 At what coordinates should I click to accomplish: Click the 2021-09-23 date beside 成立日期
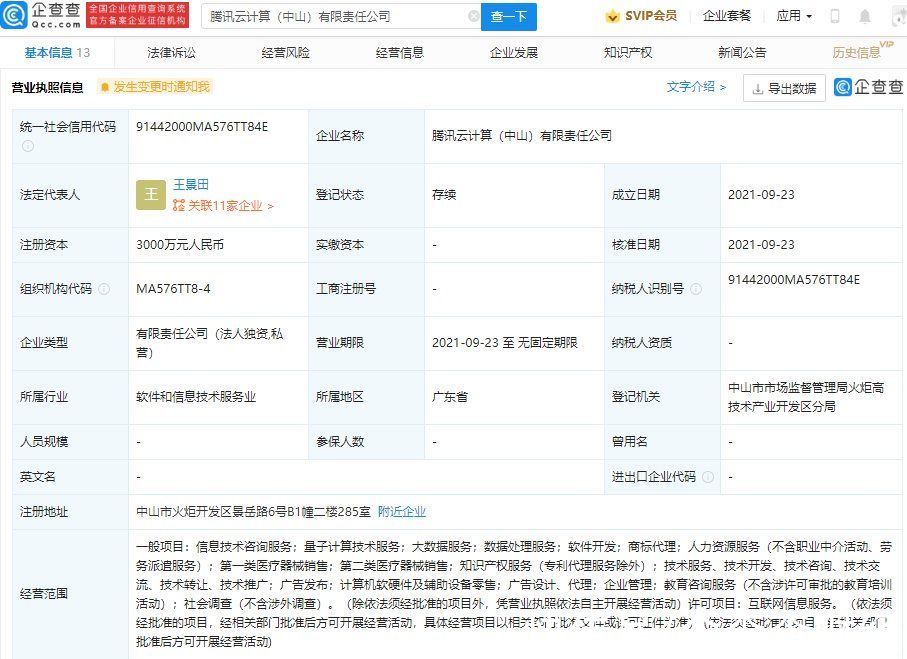click(x=761, y=195)
